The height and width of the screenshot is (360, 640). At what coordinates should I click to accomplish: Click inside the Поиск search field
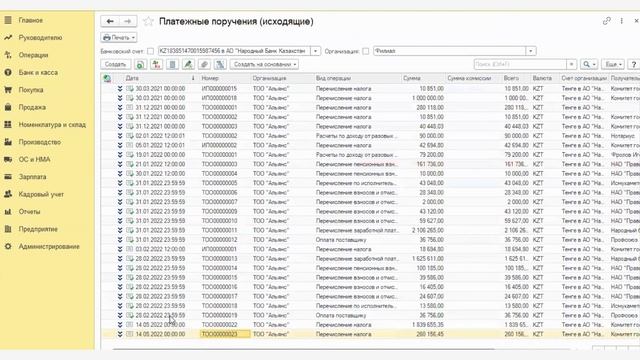[x=520, y=64]
